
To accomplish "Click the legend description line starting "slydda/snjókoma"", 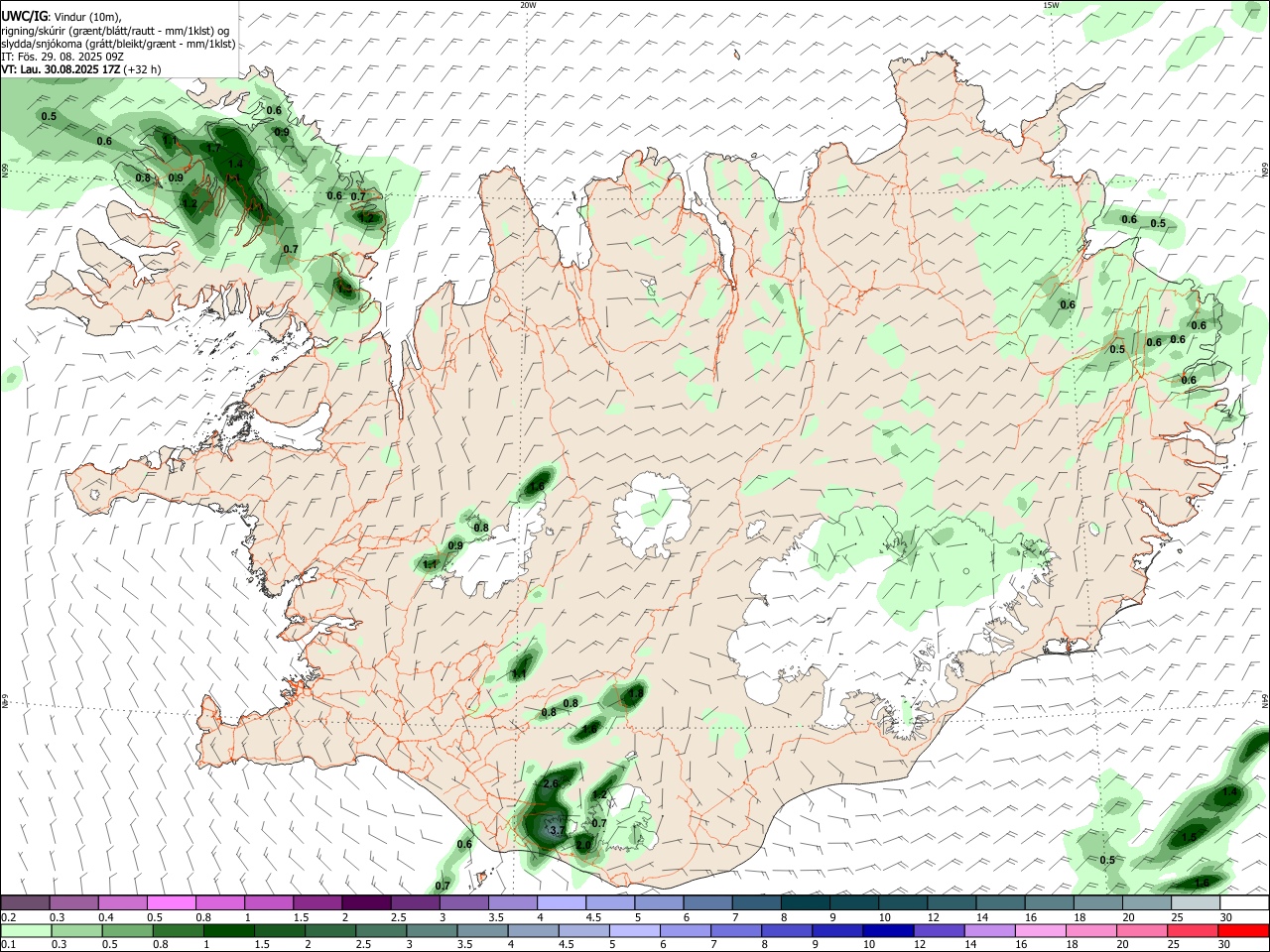I will (118, 44).
